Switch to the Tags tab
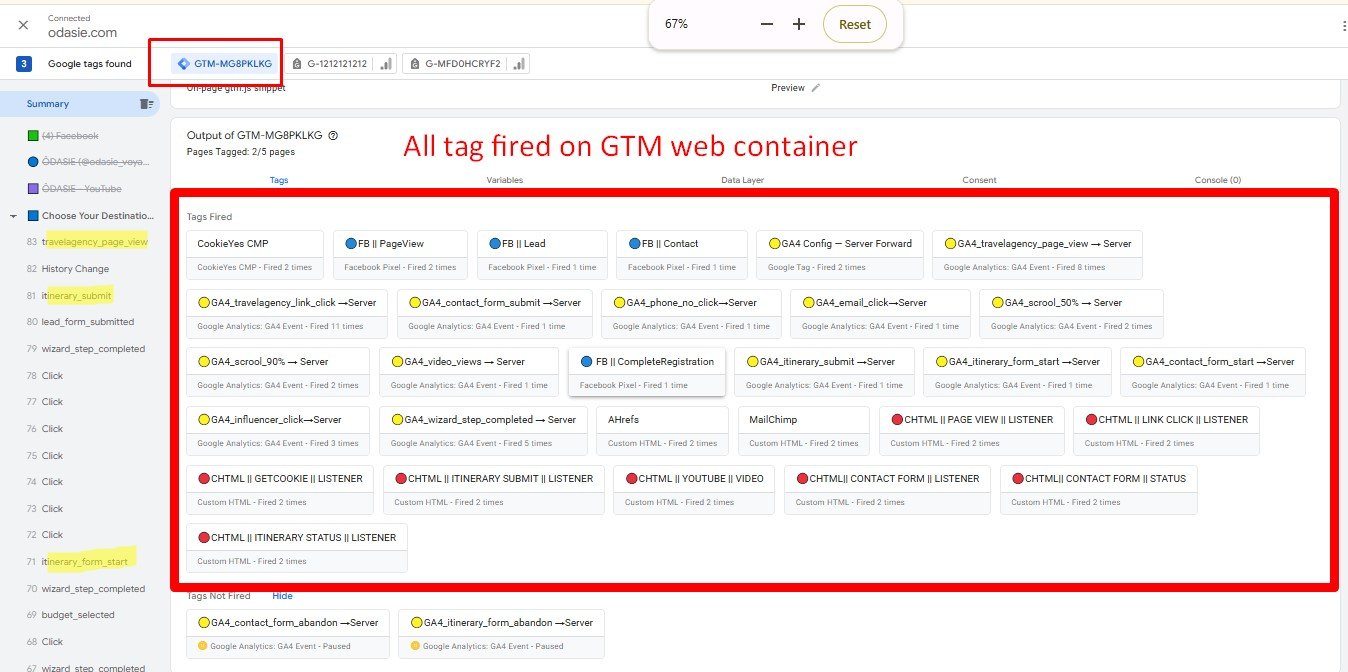Screen dimensions: 1348x672 coord(279,180)
